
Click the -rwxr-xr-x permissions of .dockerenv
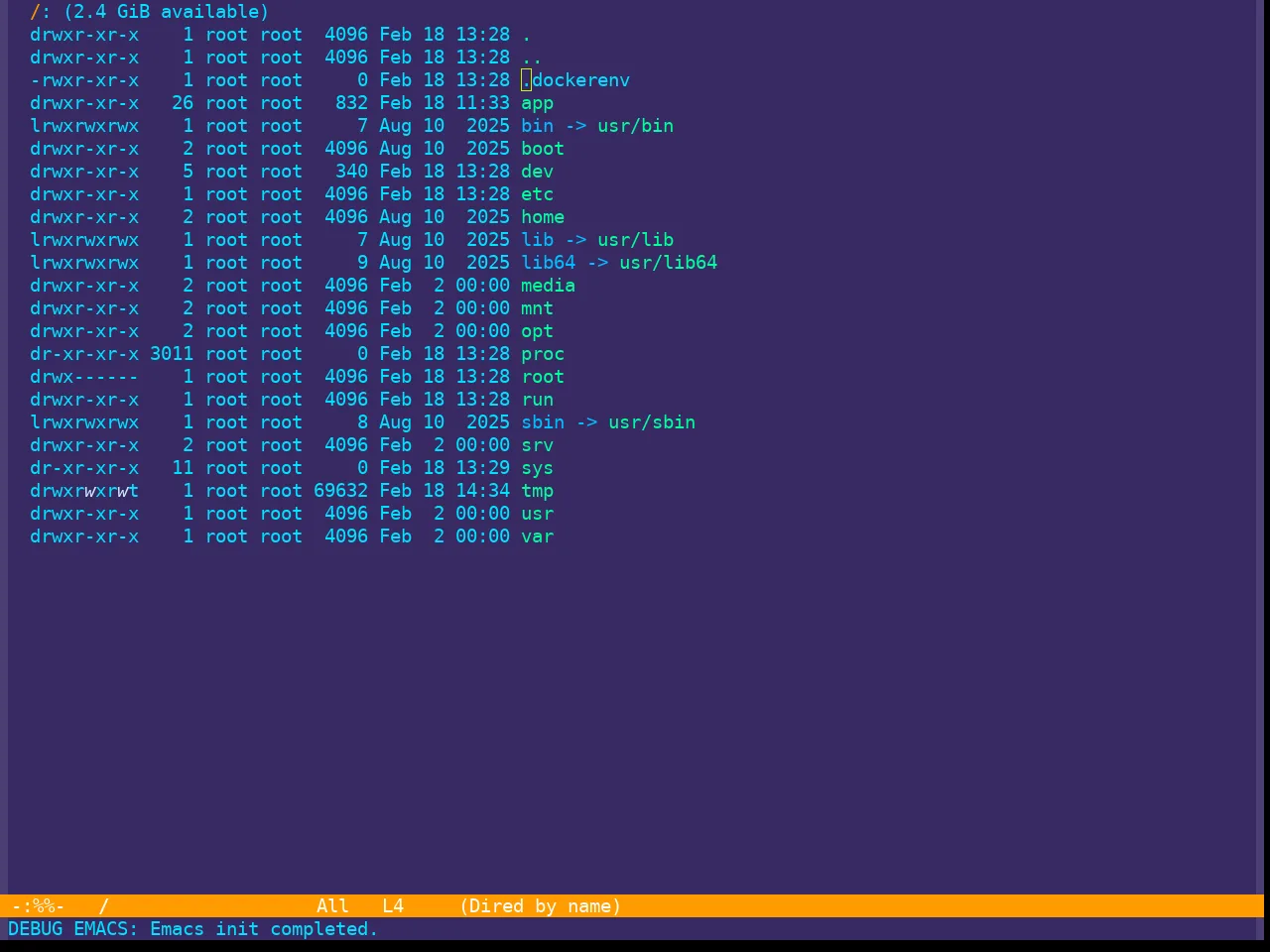[84, 80]
